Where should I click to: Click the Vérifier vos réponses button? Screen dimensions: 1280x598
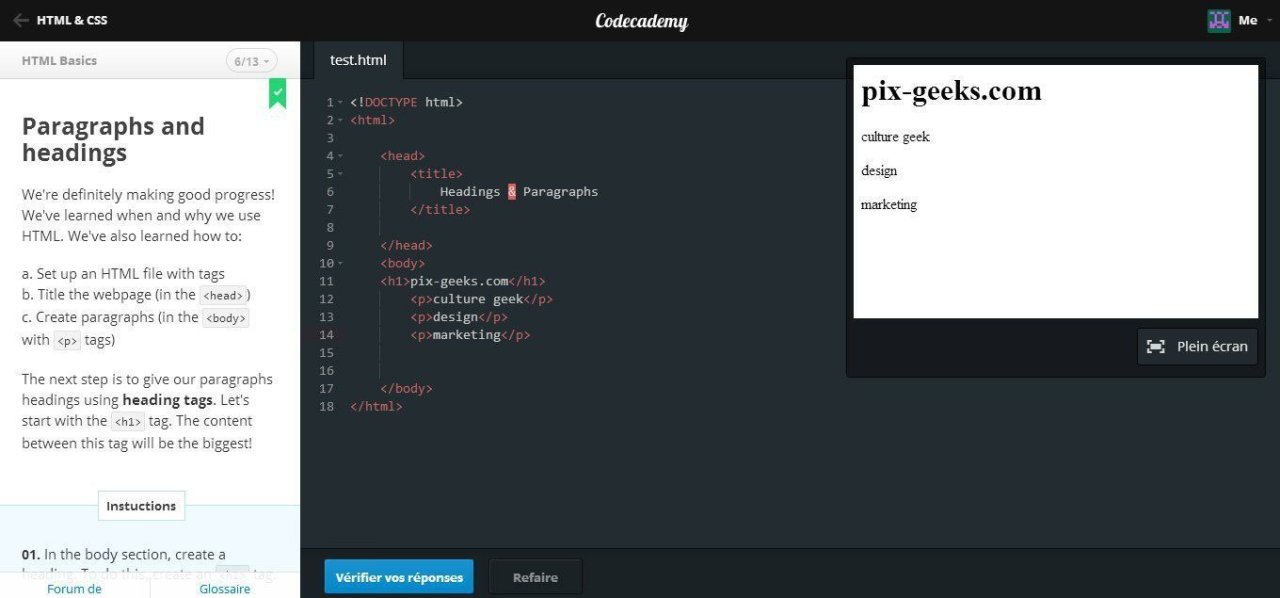pyautogui.click(x=399, y=577)
